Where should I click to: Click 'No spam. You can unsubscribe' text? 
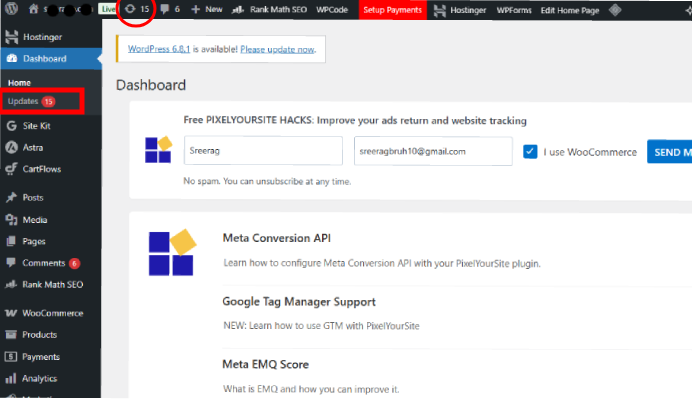[267, 181]
